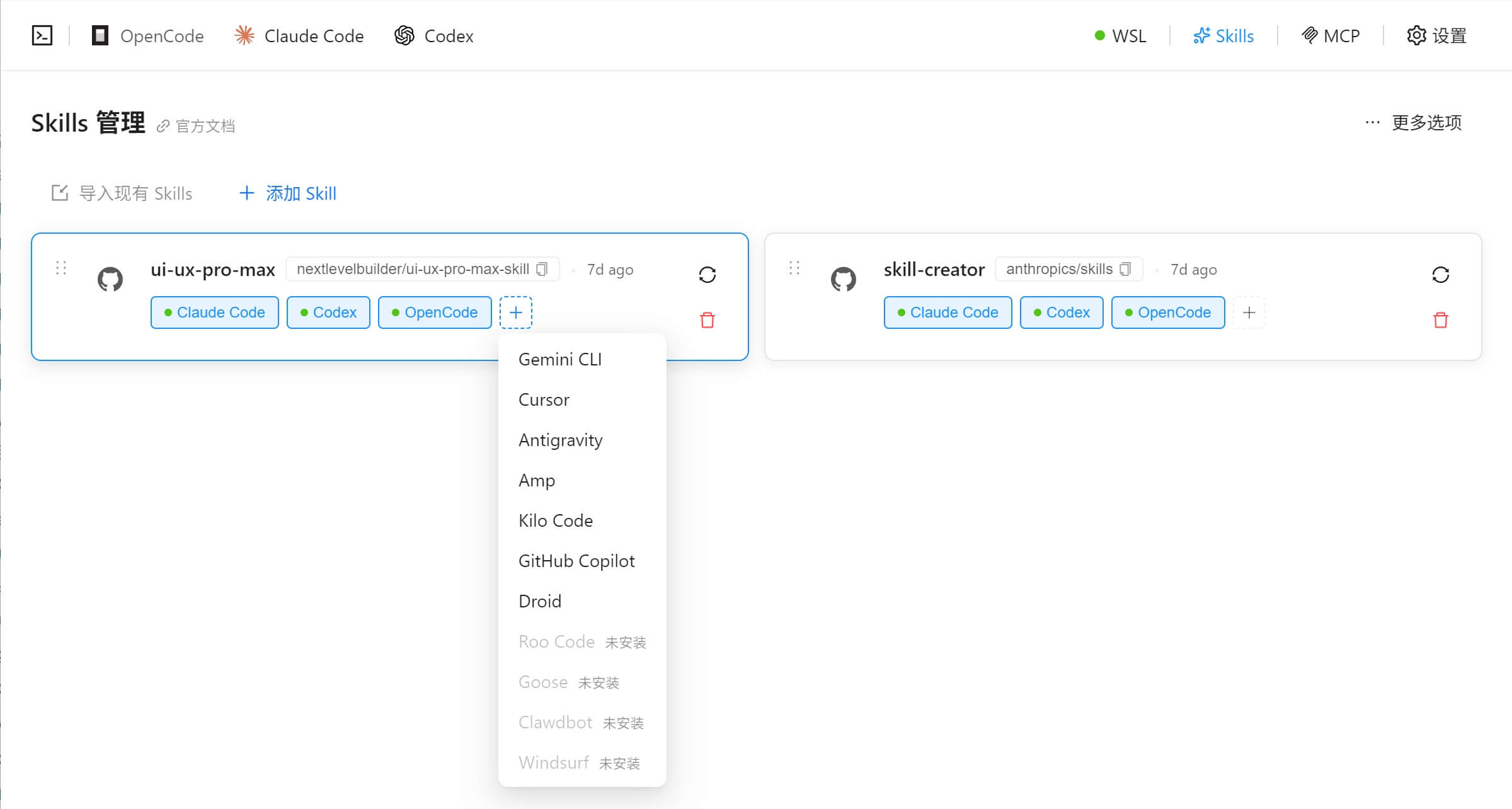Screen dimensions: 1512x809
Task: Click 添加 Skill button
Action: coord(288,193)
